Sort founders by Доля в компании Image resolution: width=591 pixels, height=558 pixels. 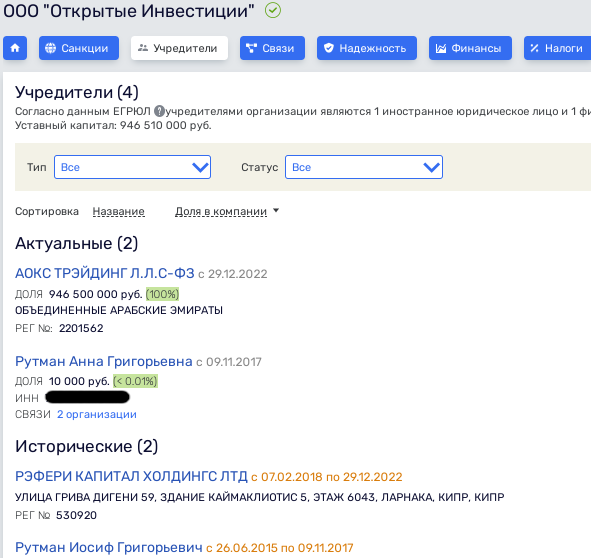(x=221, y=212)
